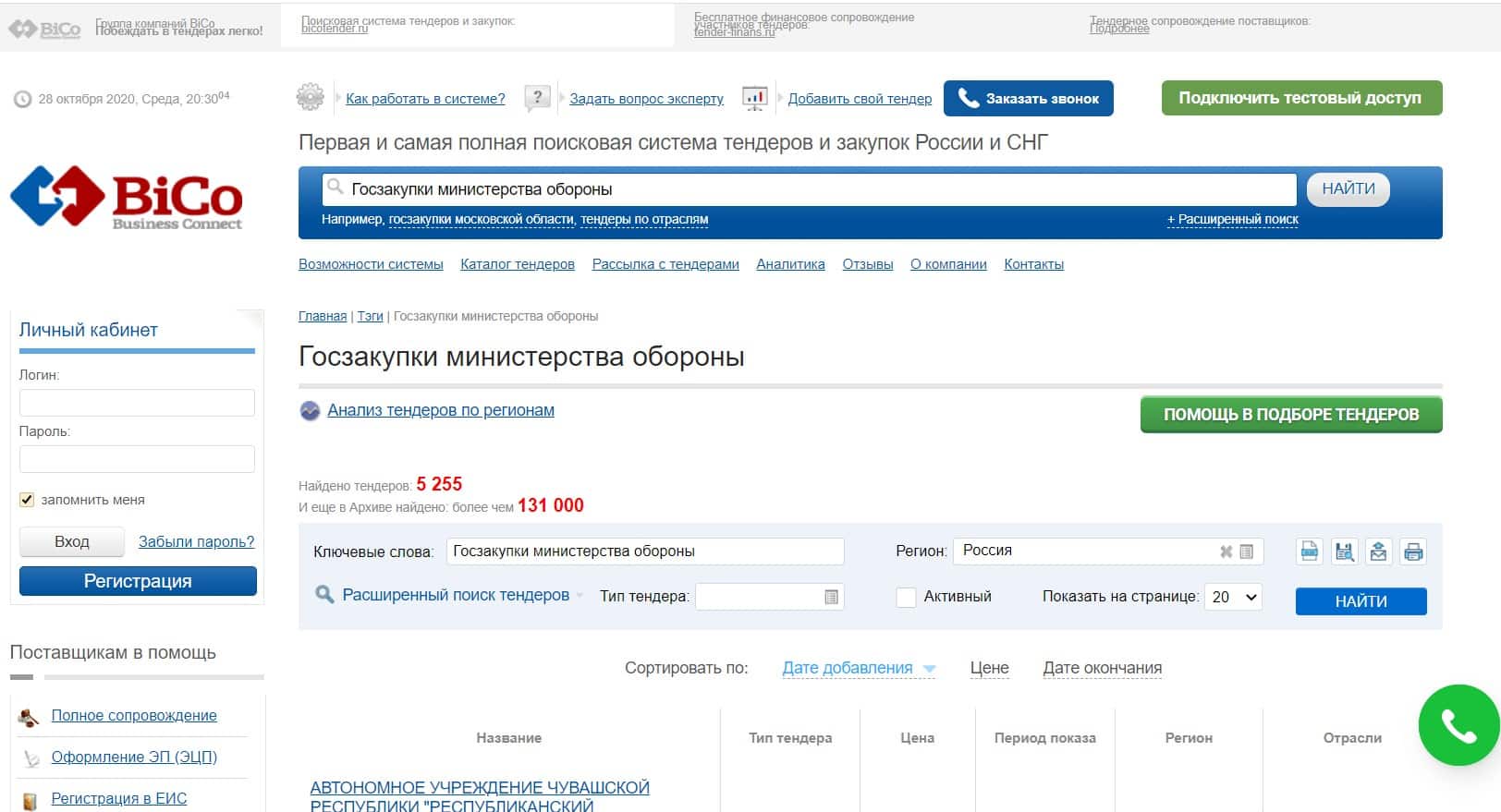Image resolution: width=1501 pixels, height=812 pixels.
Task: Open region list icon in Регион field
Action: click(1246, 551)
